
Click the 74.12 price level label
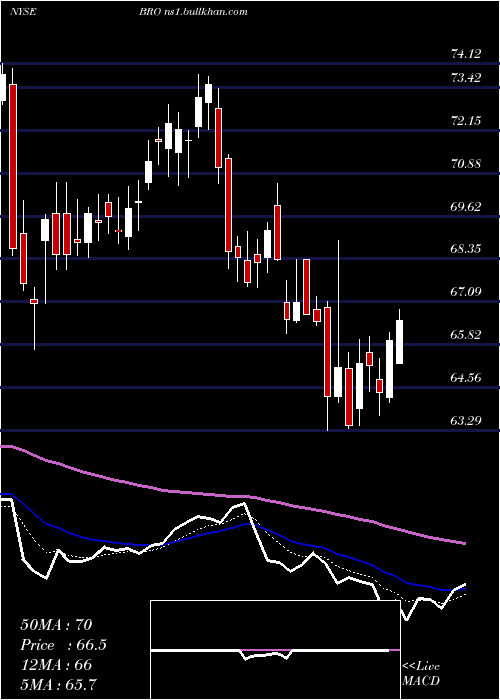pyautogui.click(x=466, y=54)
